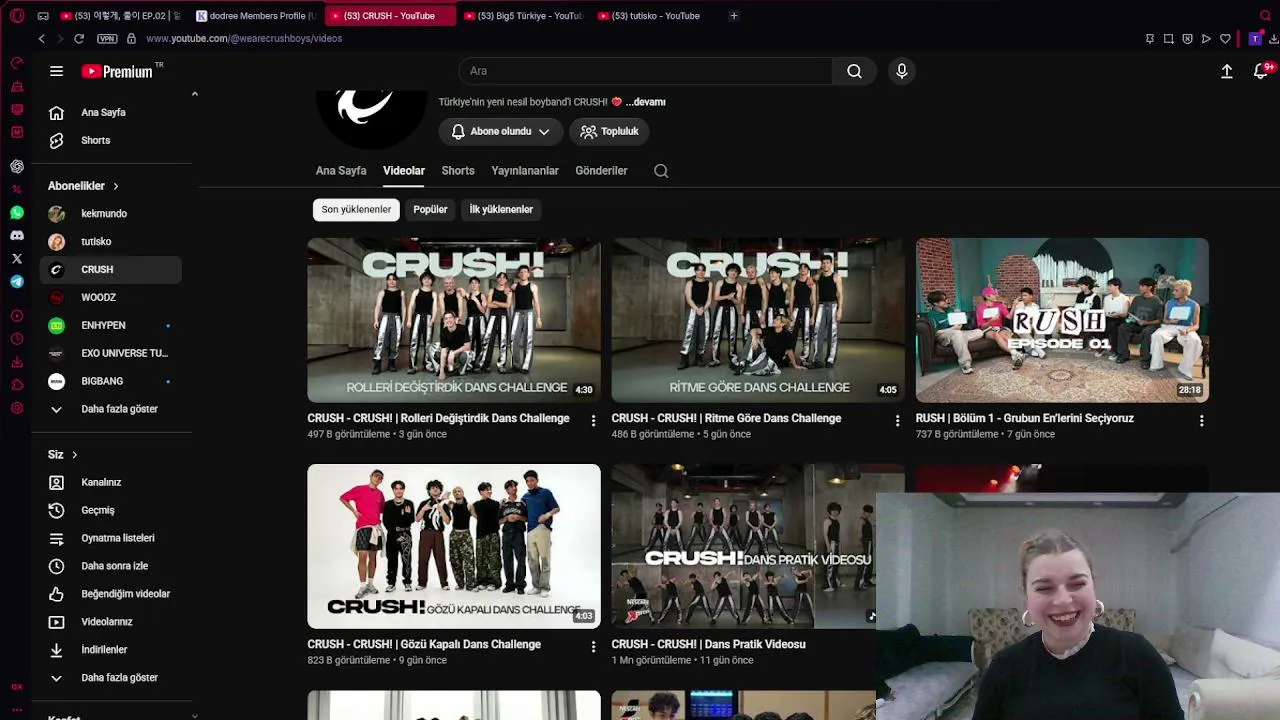Open ChatGPT in the Opera sidebar
Viewport: 1280px width, 720px height.
pyautogui.click(x=17, y=166)
